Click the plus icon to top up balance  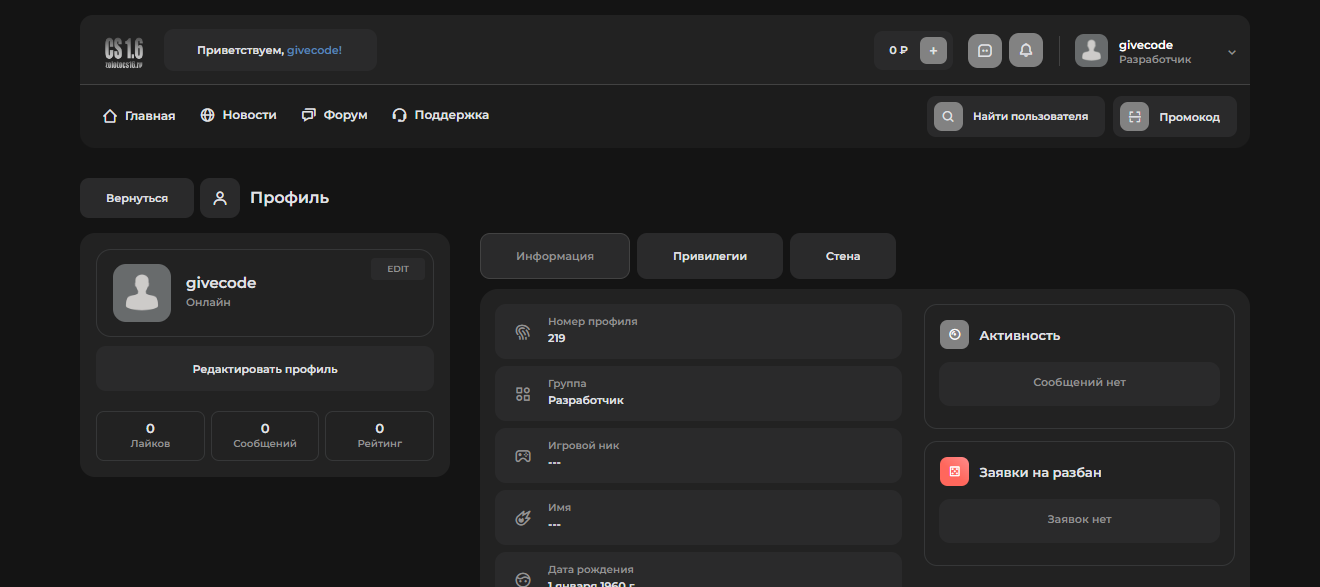pyautogui.click(x=933, y=51)
